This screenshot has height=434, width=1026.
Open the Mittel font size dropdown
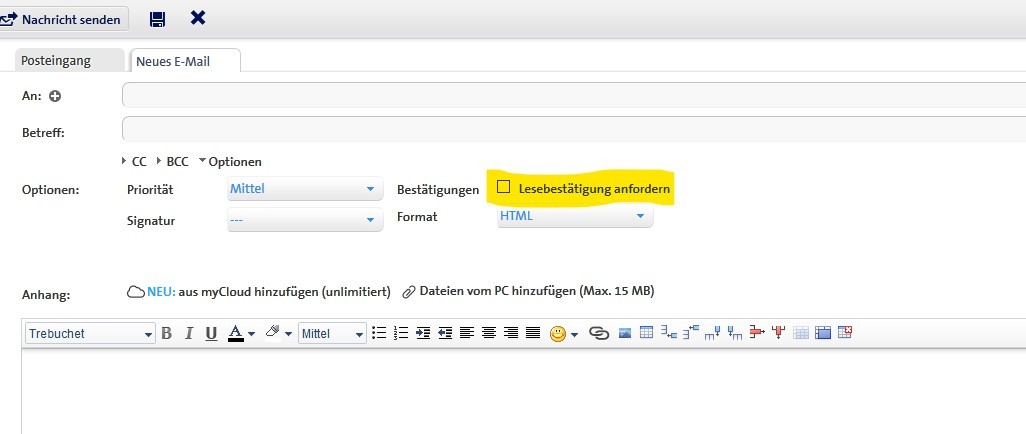pos(332,333)
